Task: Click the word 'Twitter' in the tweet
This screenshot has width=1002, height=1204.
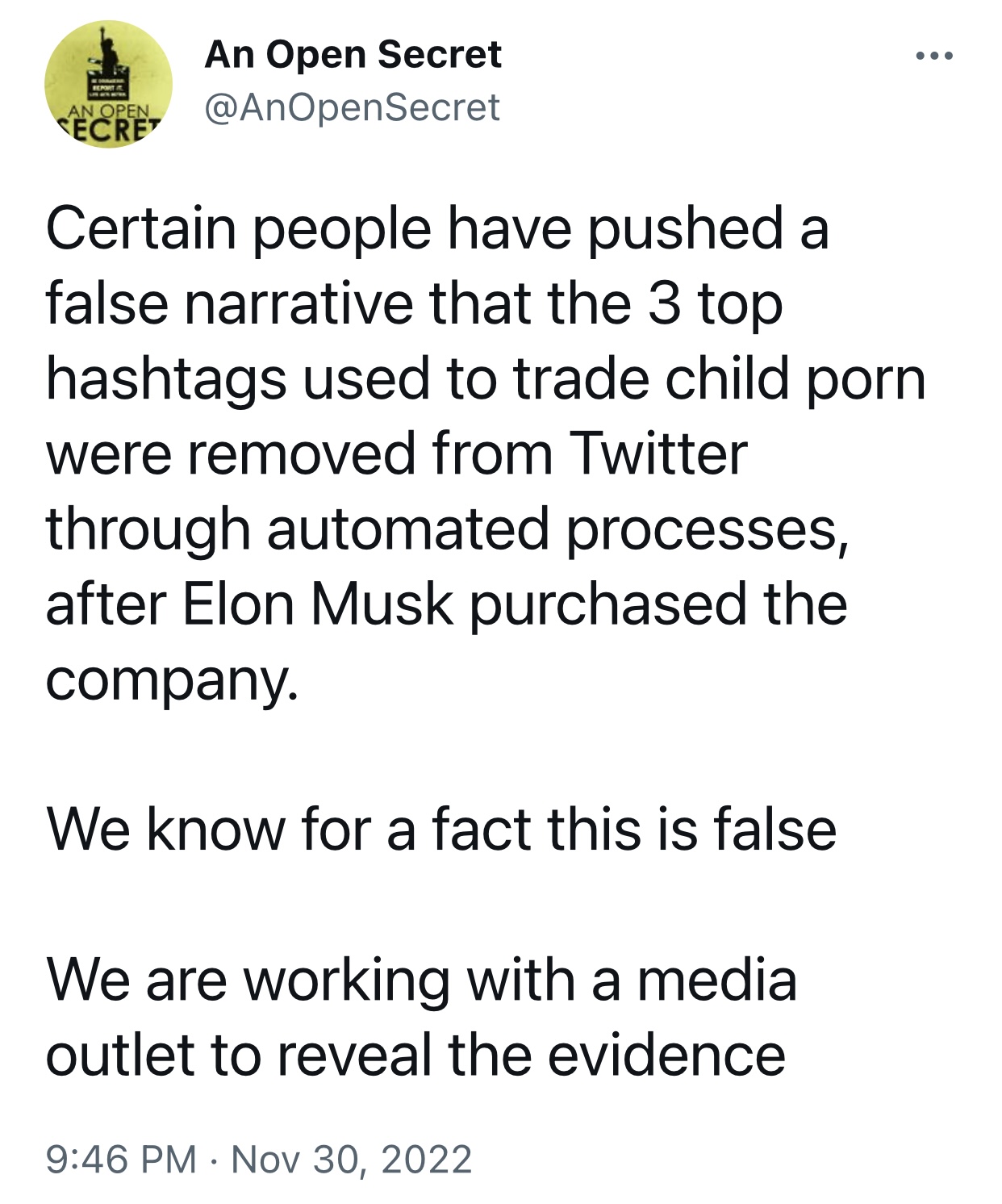Action: point(659,454)
